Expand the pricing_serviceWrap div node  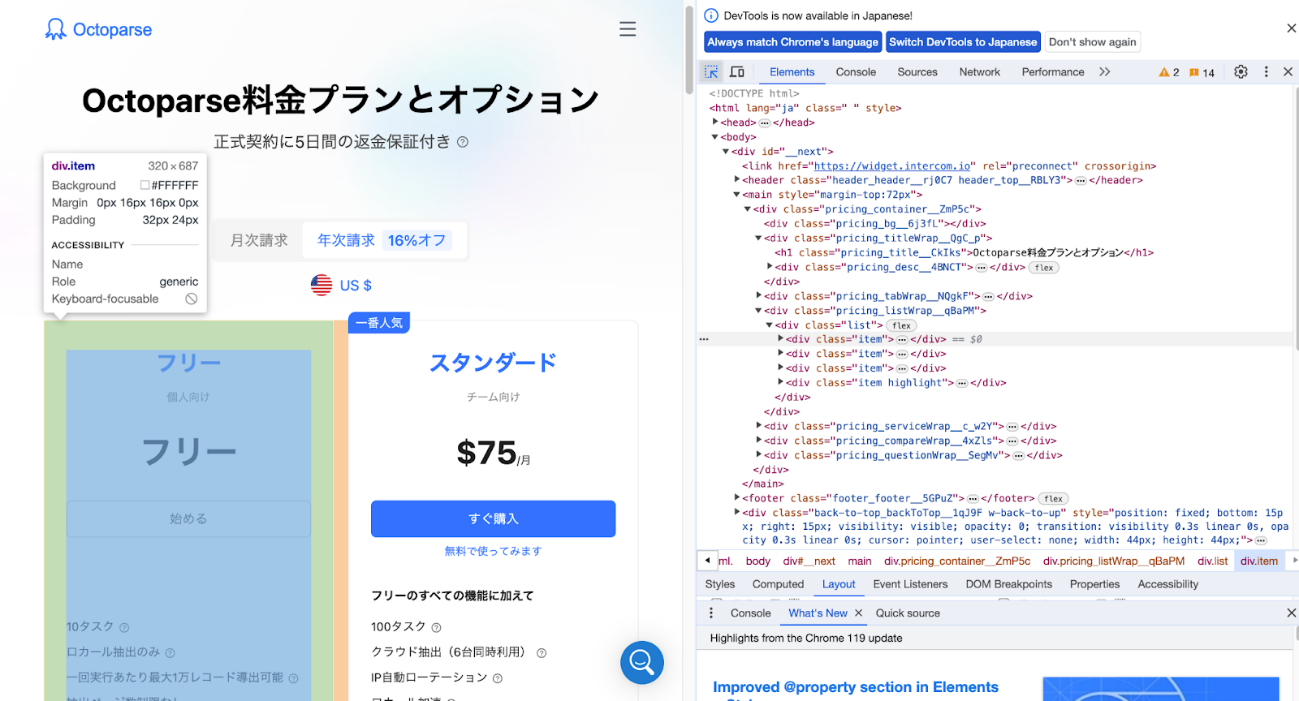tap(759, 426)
